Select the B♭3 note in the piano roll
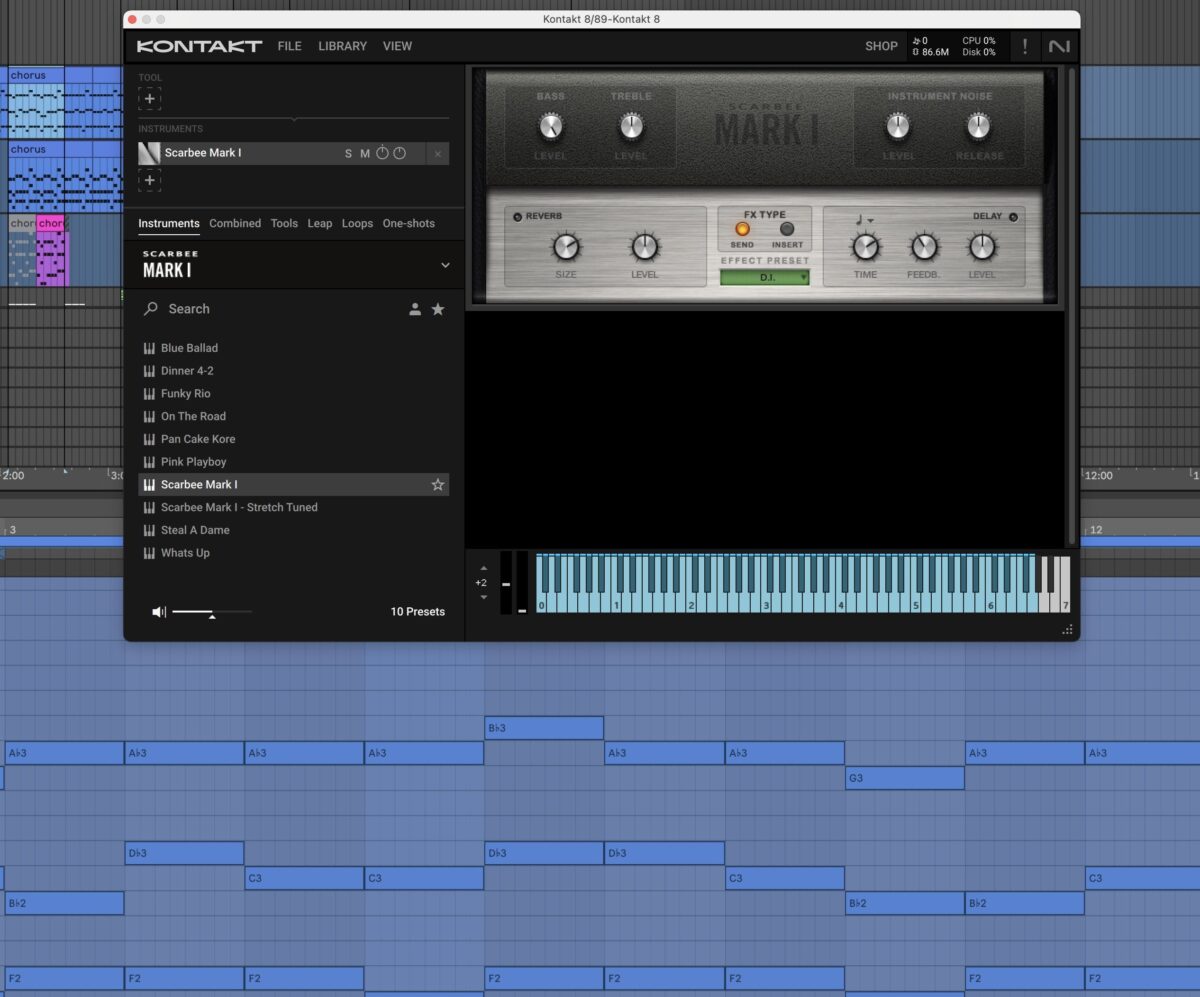 (x=544, y=728)
